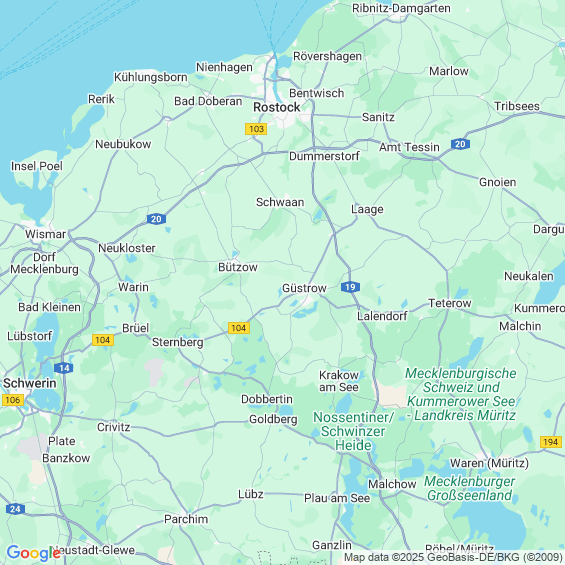Click the Map data copyright notice
This screenshot has height=565, width=565.
point(453,557)
